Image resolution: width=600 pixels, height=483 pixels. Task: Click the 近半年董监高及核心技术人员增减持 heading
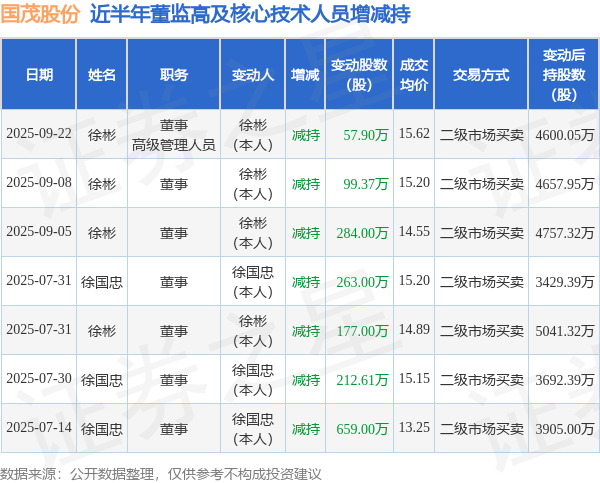(250, 15)
